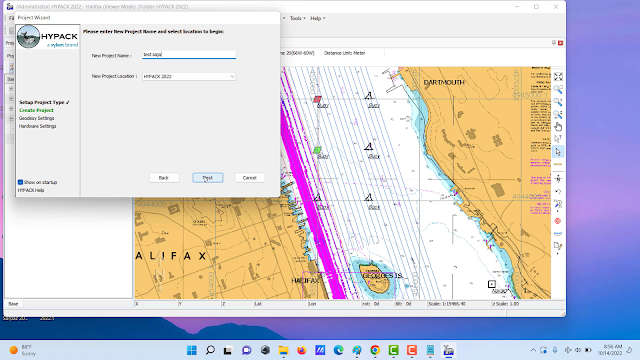Click the blue marker tool above red circle
Viewport: 640px width, 360px height.
[x=558, y=204]
